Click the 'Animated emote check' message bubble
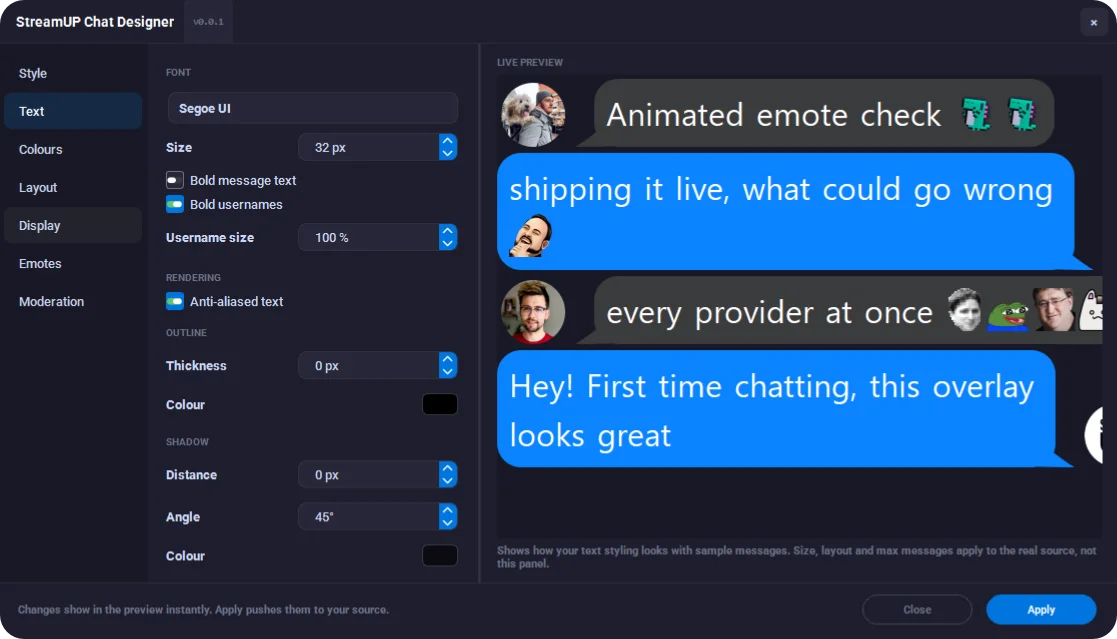The width and height of the screenshot is (1117, 639). 815,114
